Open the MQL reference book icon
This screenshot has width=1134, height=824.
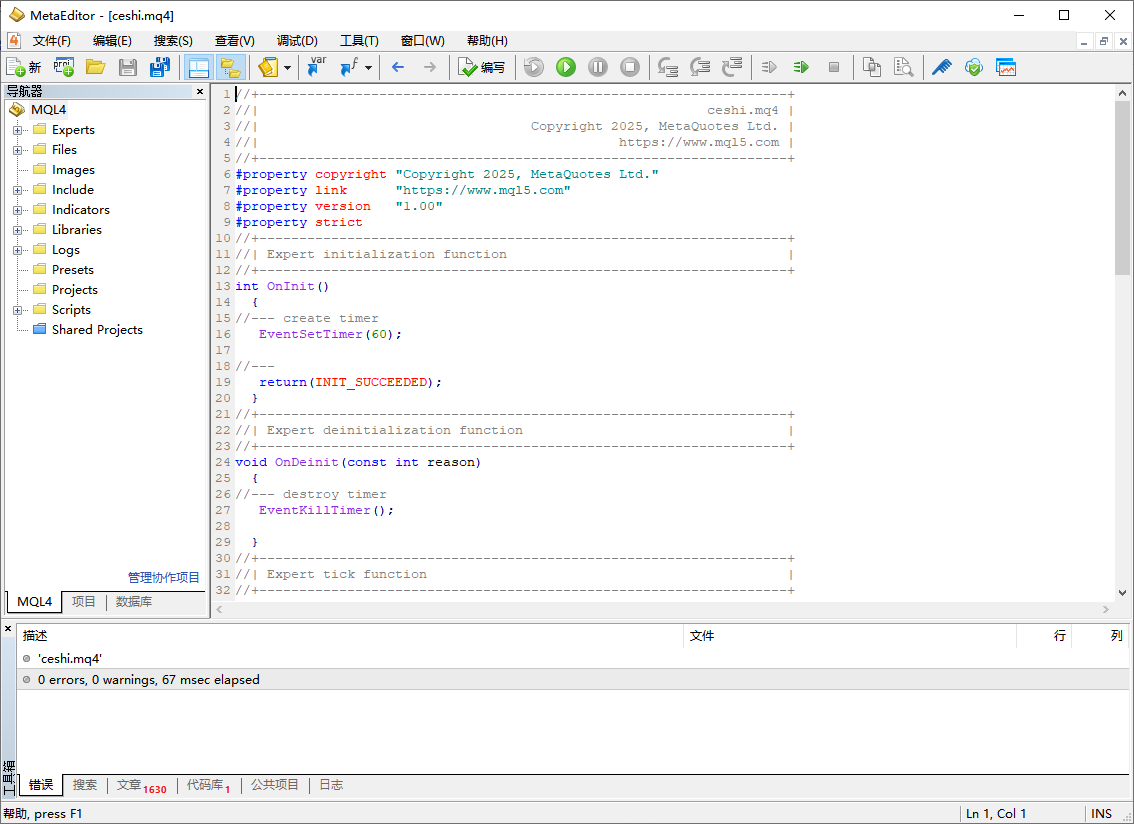click(x=268, y=67)
